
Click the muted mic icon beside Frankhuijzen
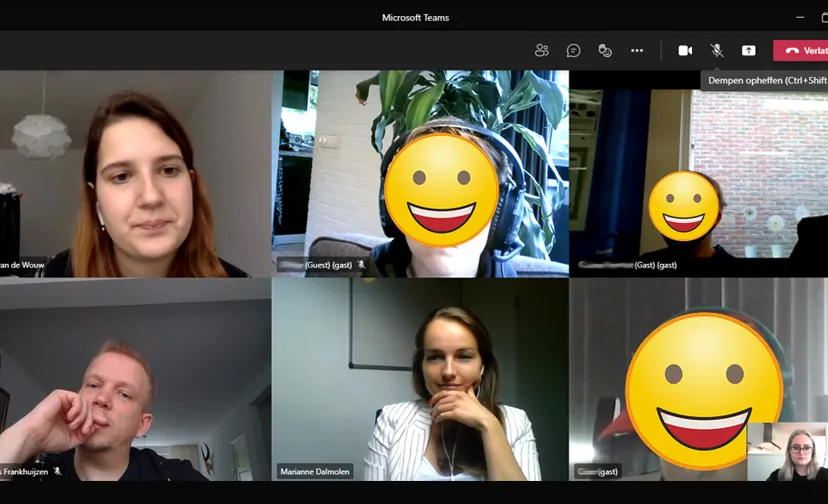tap(57, 471)
